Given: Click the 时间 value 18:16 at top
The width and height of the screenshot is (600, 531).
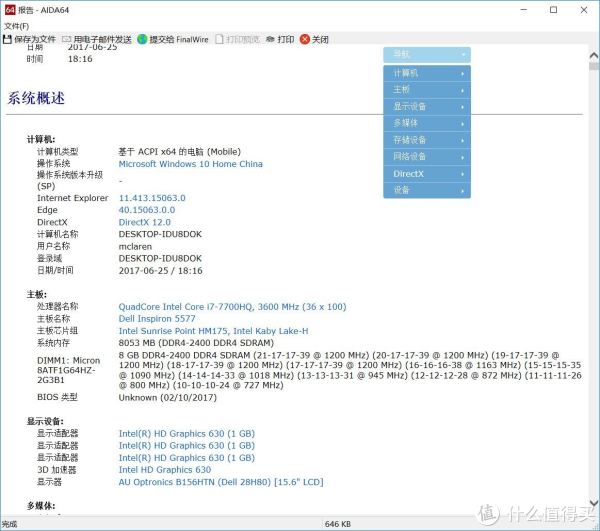Looking at the screenshot, I should pos(80,59).
